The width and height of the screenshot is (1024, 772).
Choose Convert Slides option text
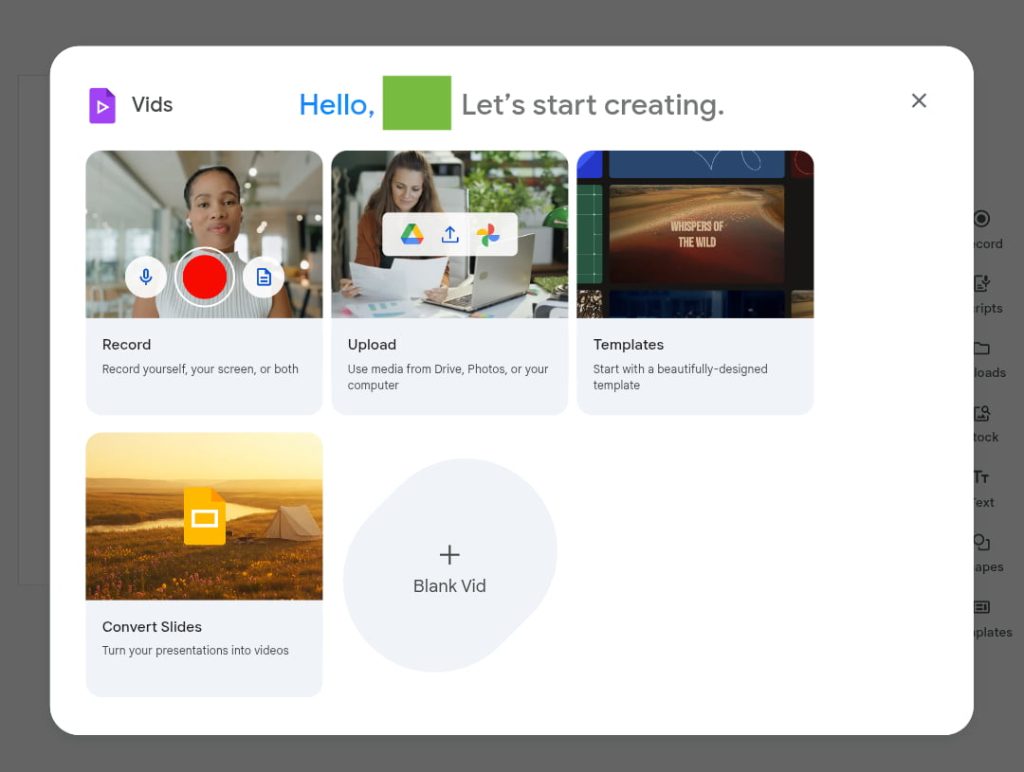[x=152, y=627]
